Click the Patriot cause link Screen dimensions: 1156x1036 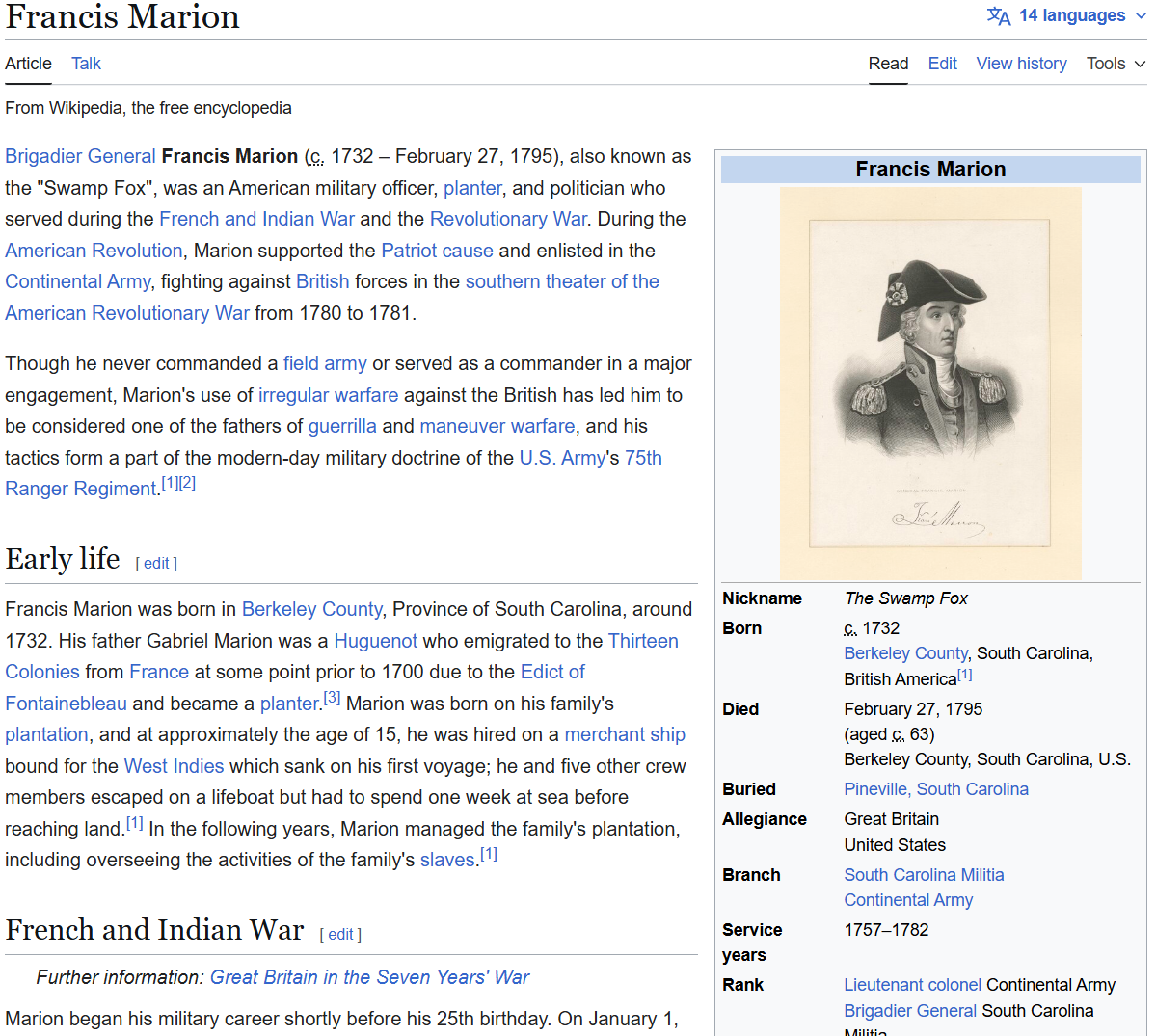point(437,252)
